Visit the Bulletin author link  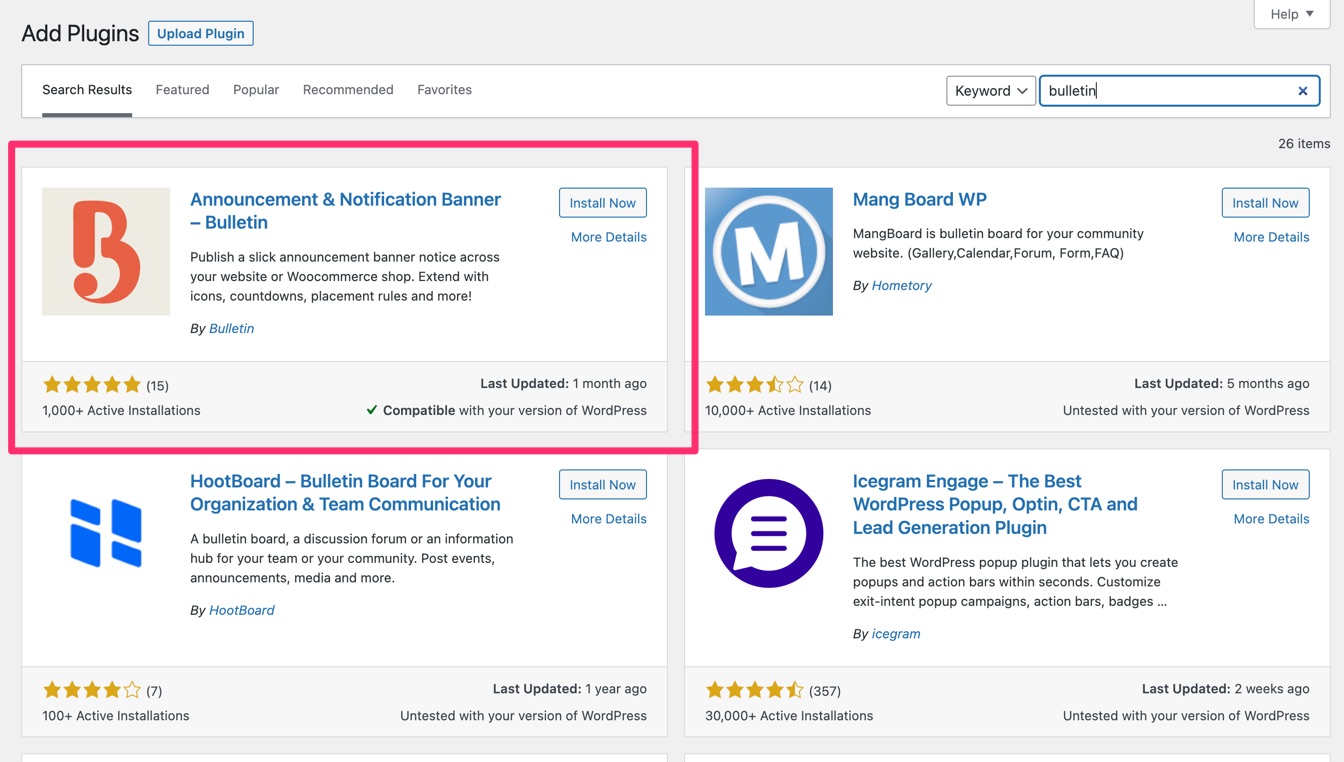pyautogui.click(x=231, y=328)
